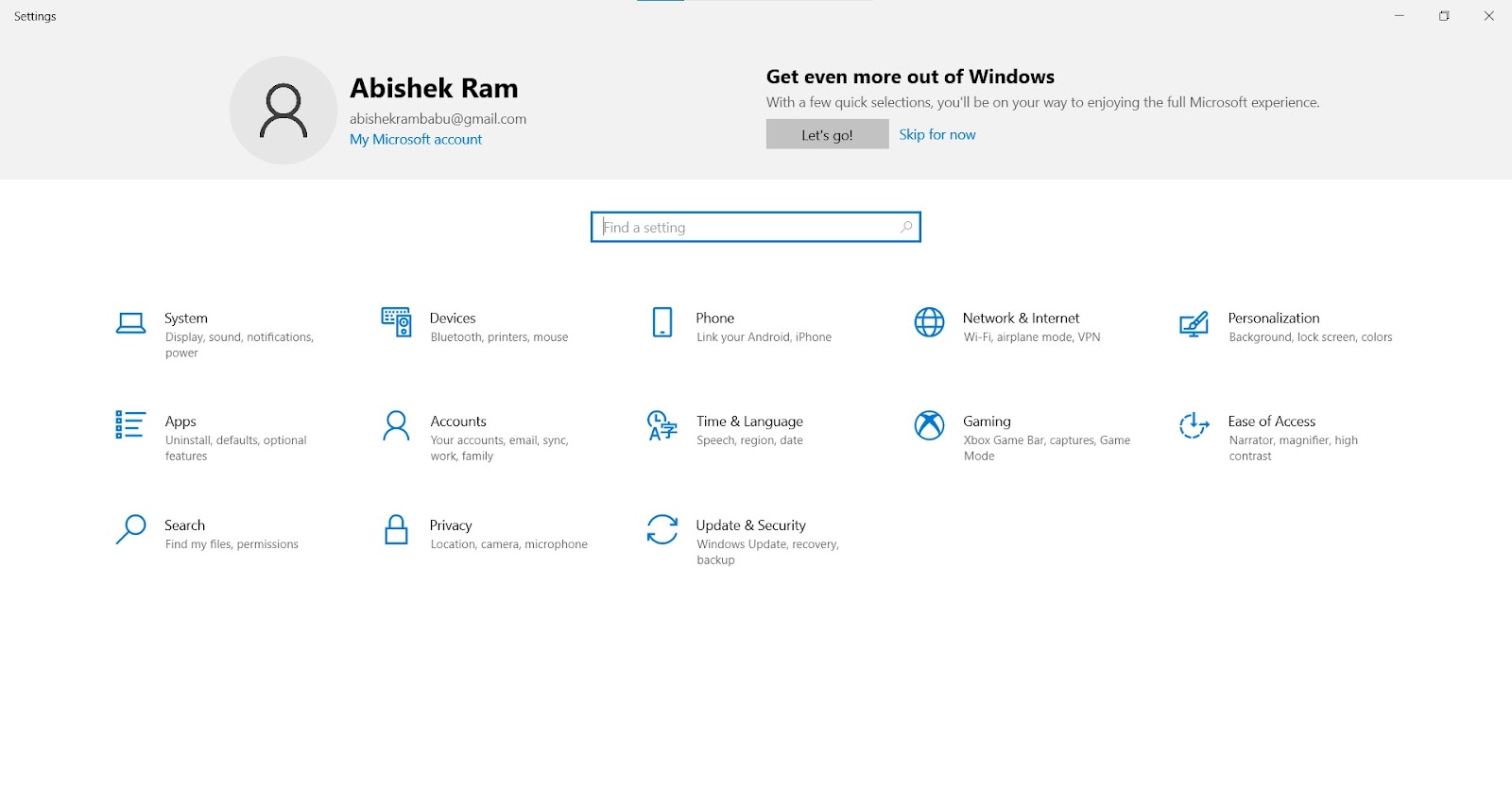Click 'Uninstall, defaults, optional features' description

(x=236, y=448)
